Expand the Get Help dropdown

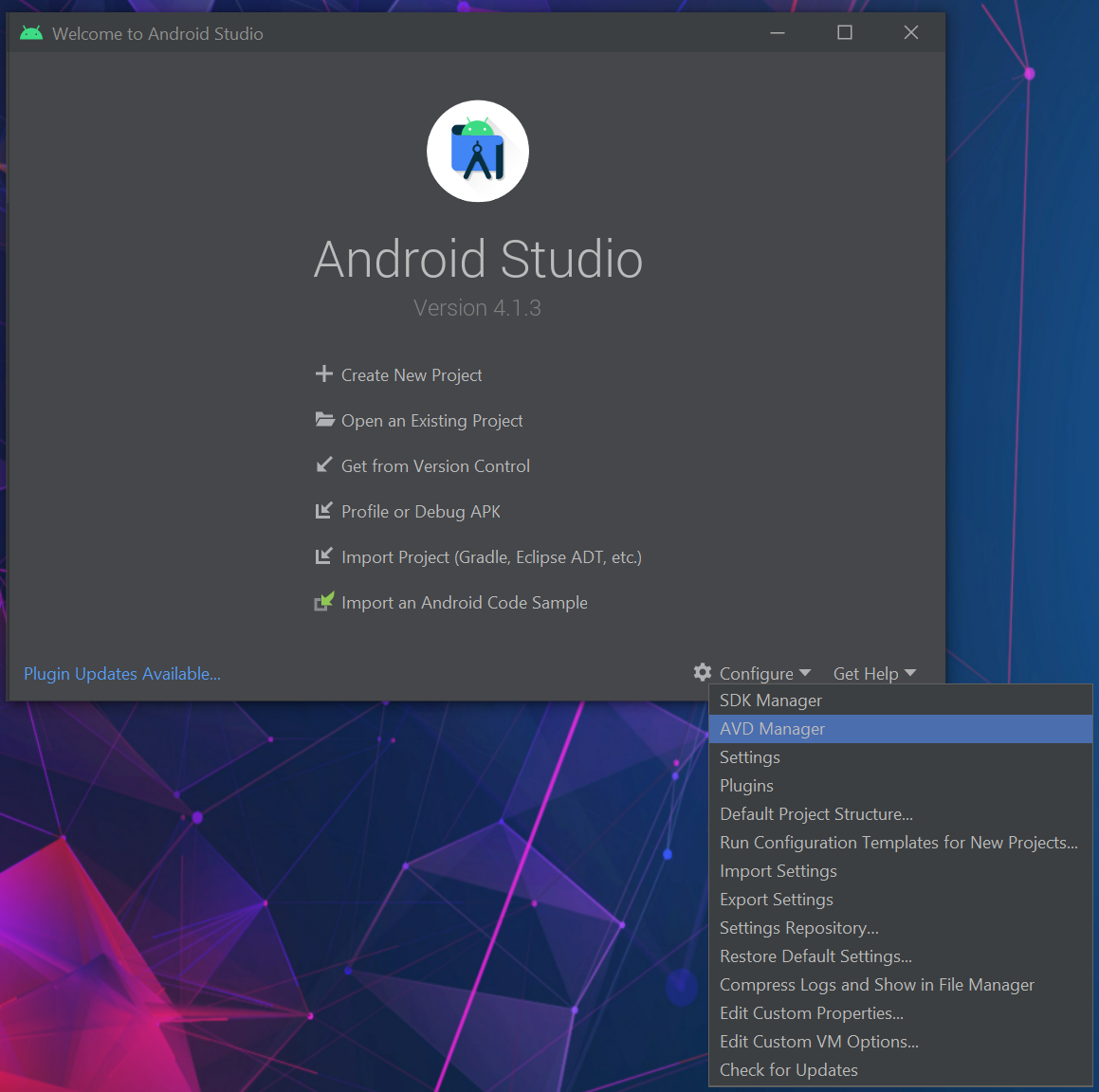(x=873, y=673)
